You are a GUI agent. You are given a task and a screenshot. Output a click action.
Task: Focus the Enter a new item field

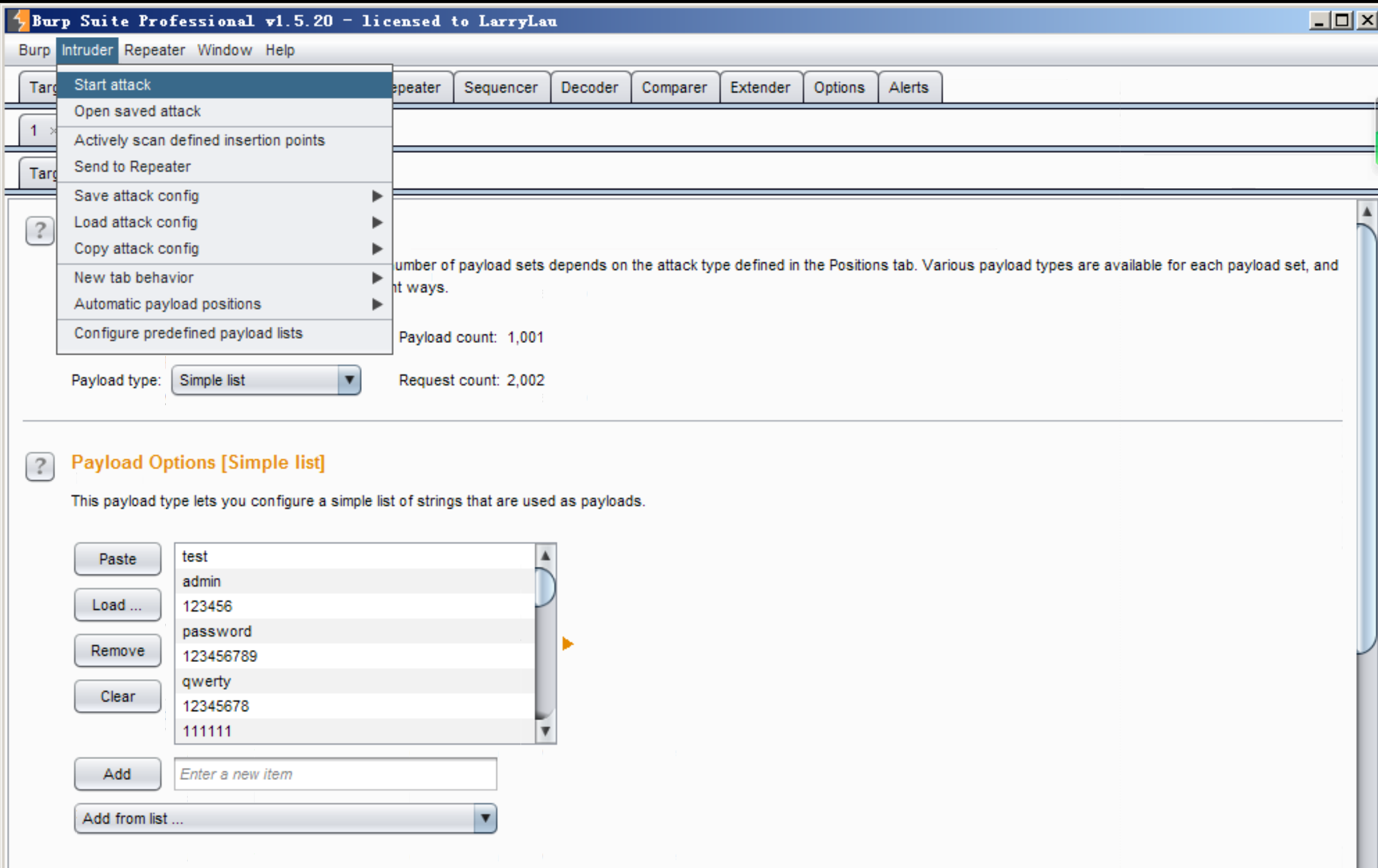tap(335, 774)
